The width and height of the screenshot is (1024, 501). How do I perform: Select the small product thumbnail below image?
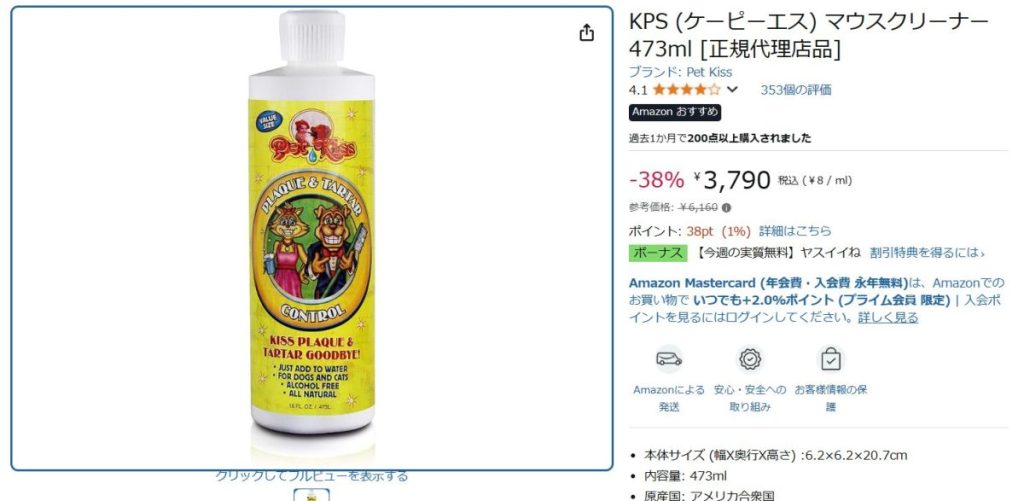[312, 494]
